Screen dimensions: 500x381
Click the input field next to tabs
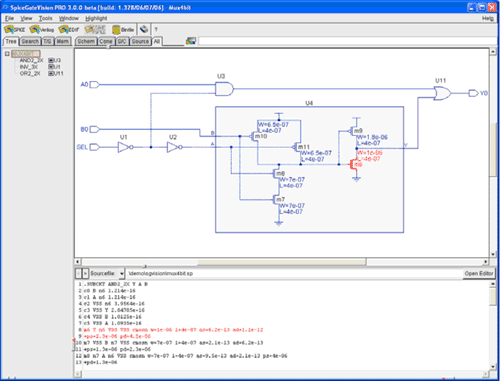point(347,41)
